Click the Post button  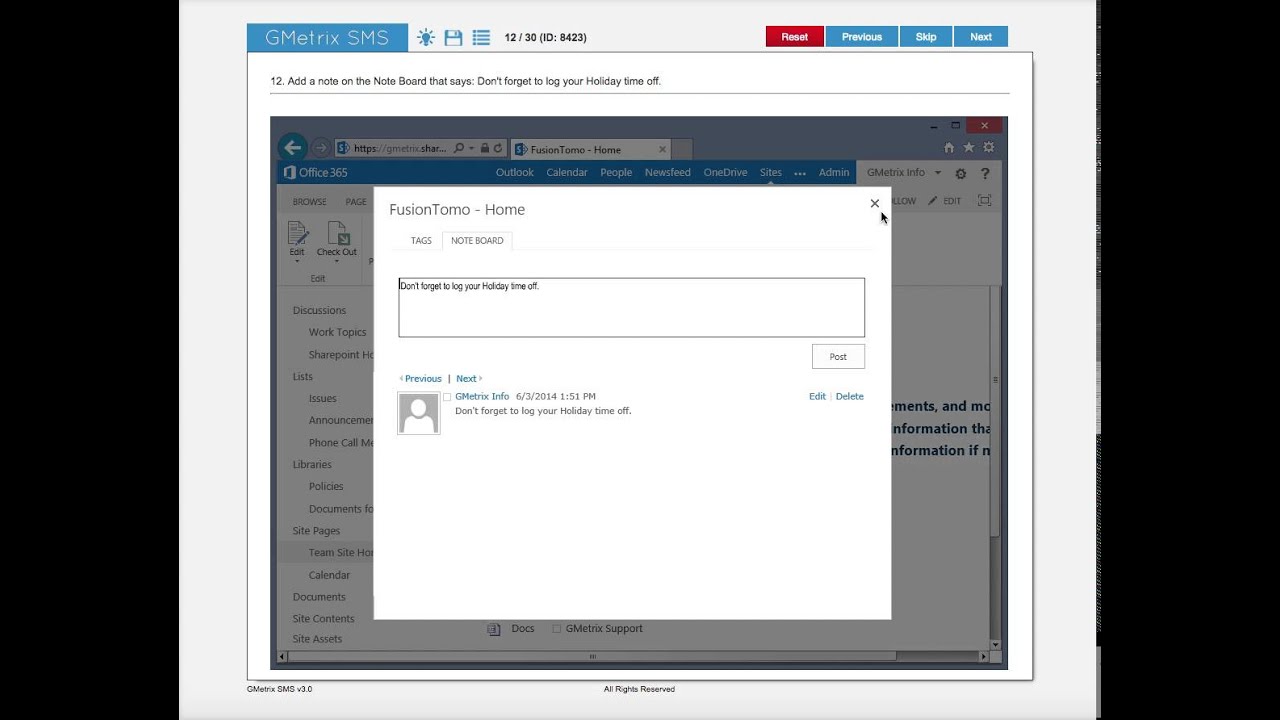coord(838,357)
